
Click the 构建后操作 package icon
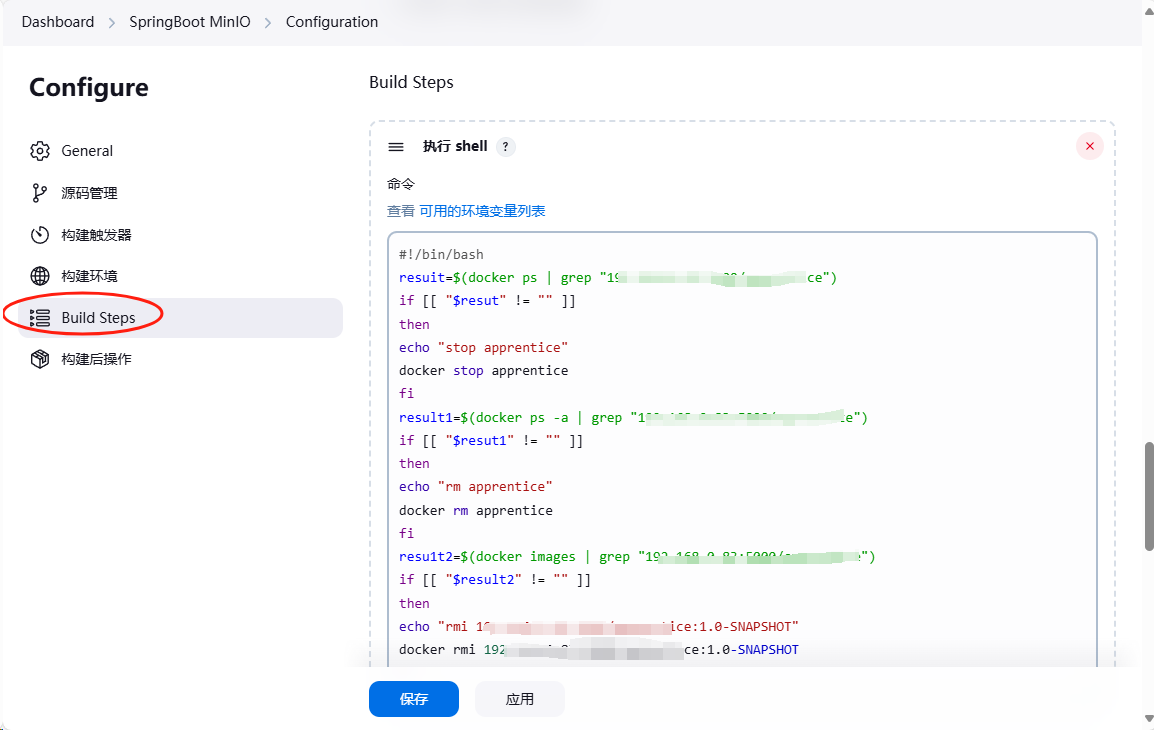tap(40, 359)
